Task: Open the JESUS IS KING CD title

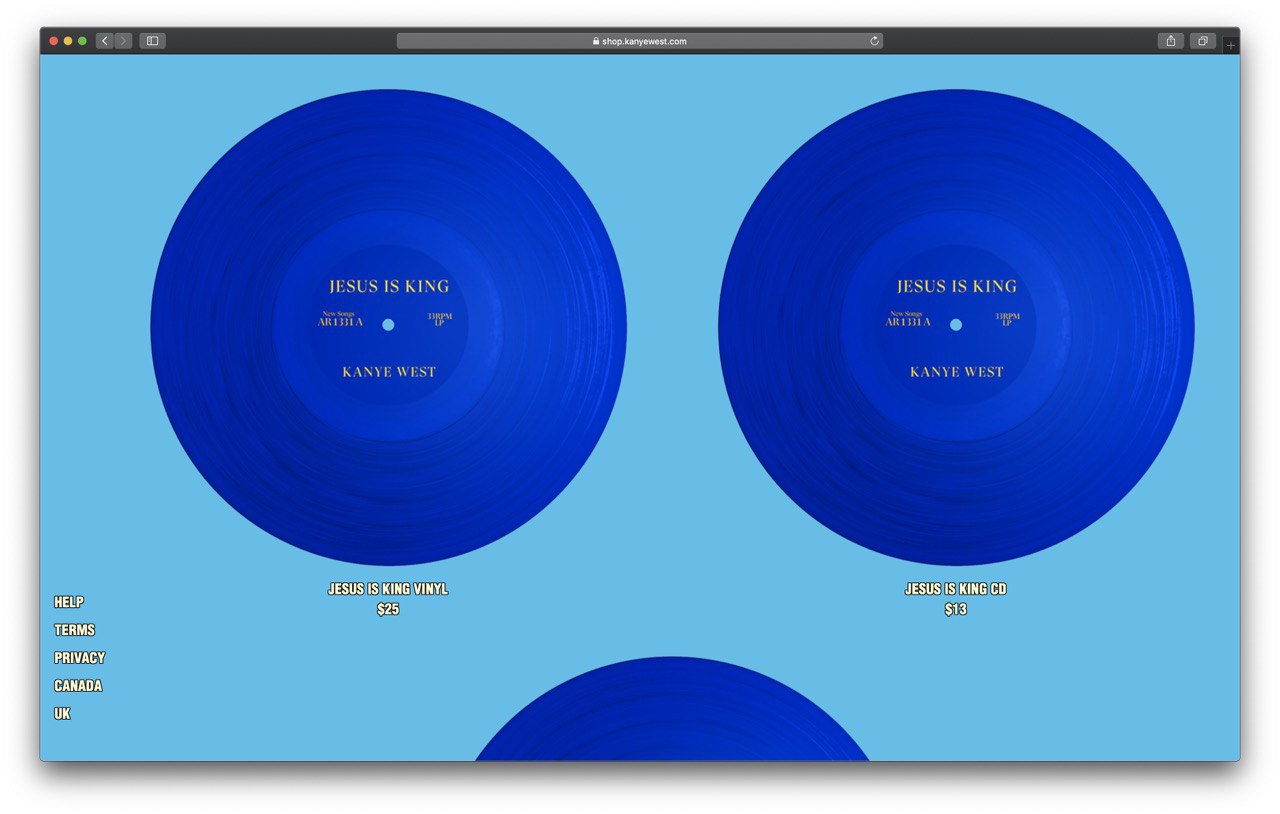Action: [x=956, y=589]
